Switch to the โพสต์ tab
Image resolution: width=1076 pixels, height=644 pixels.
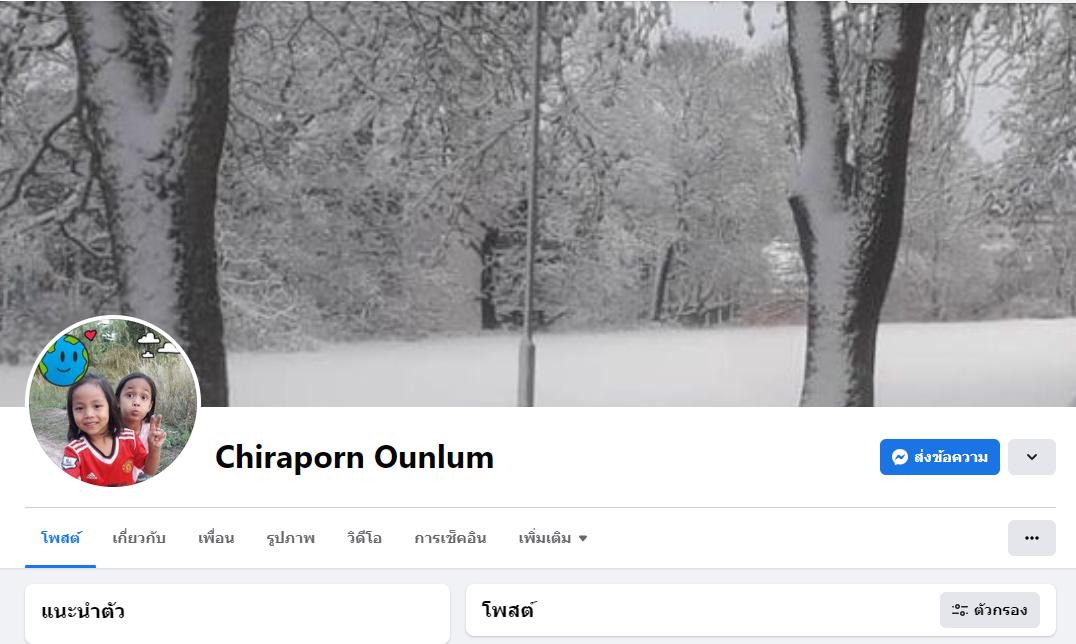click(x=60, y=538)
